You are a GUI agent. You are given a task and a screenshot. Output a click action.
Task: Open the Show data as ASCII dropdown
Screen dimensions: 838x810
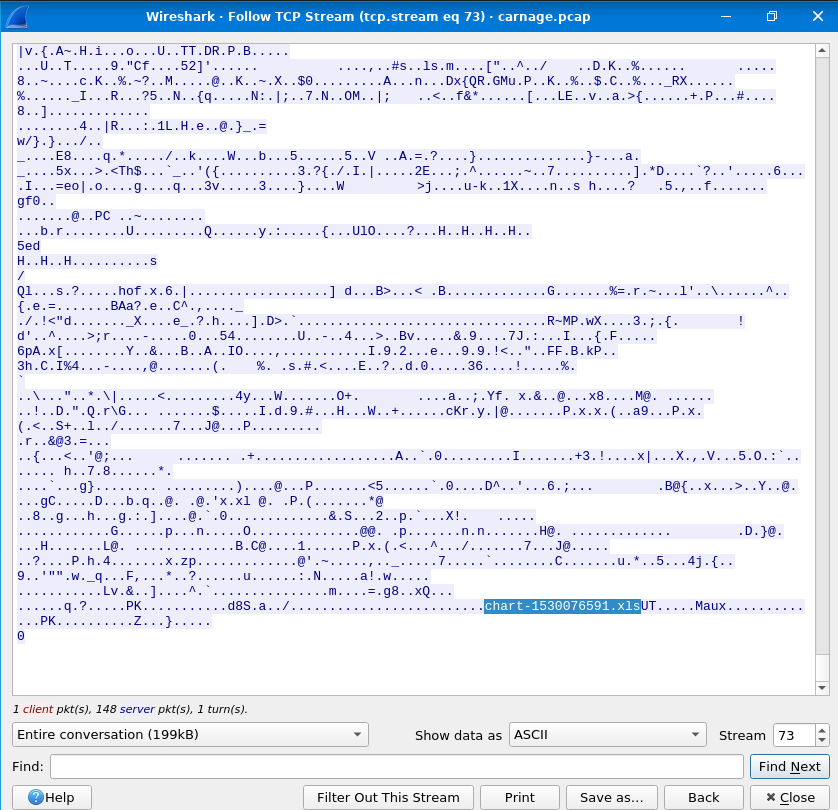point(608,735)
